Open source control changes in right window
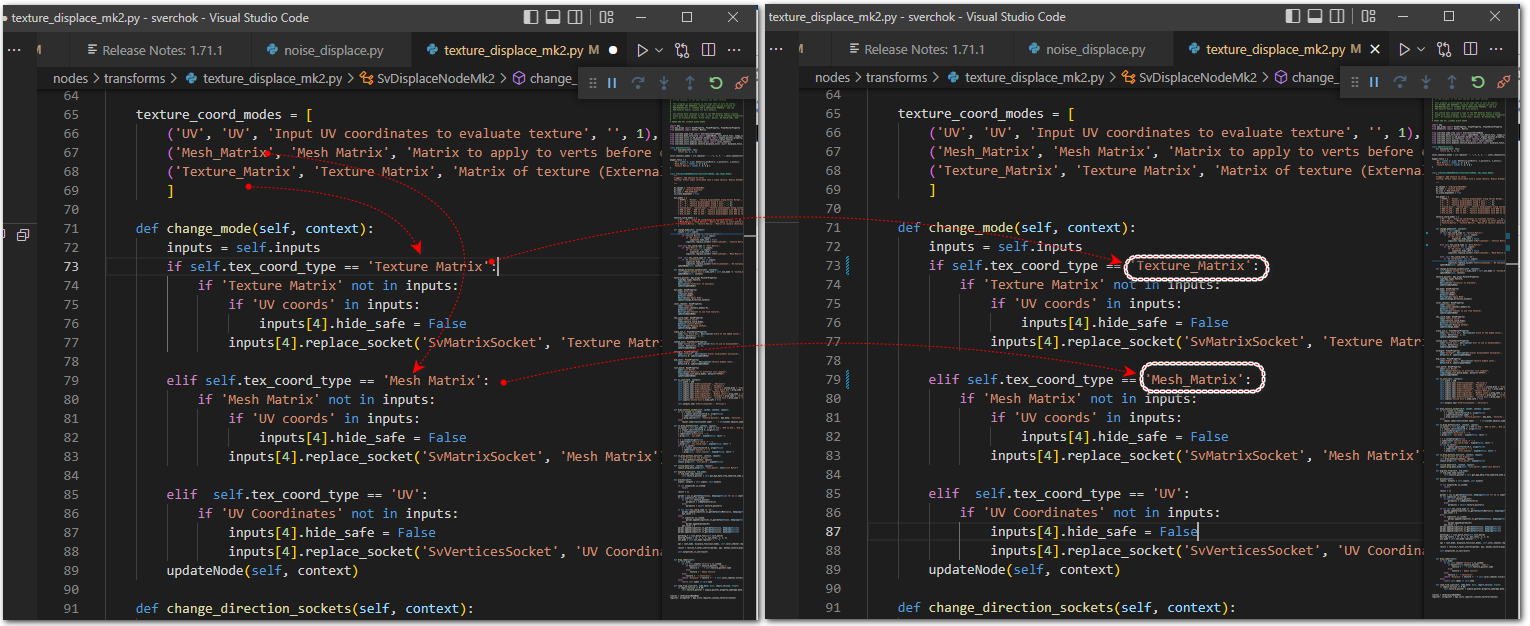Screen dimensions: 1530x626 click(1445, 49)
